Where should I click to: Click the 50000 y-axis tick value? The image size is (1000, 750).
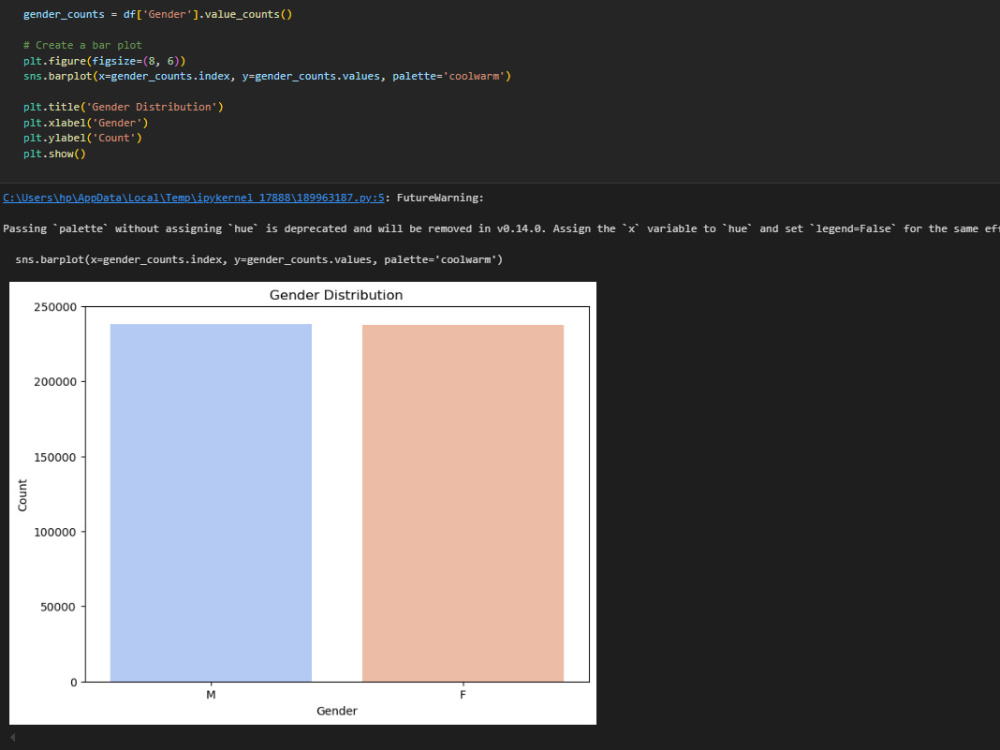(59, 607)
